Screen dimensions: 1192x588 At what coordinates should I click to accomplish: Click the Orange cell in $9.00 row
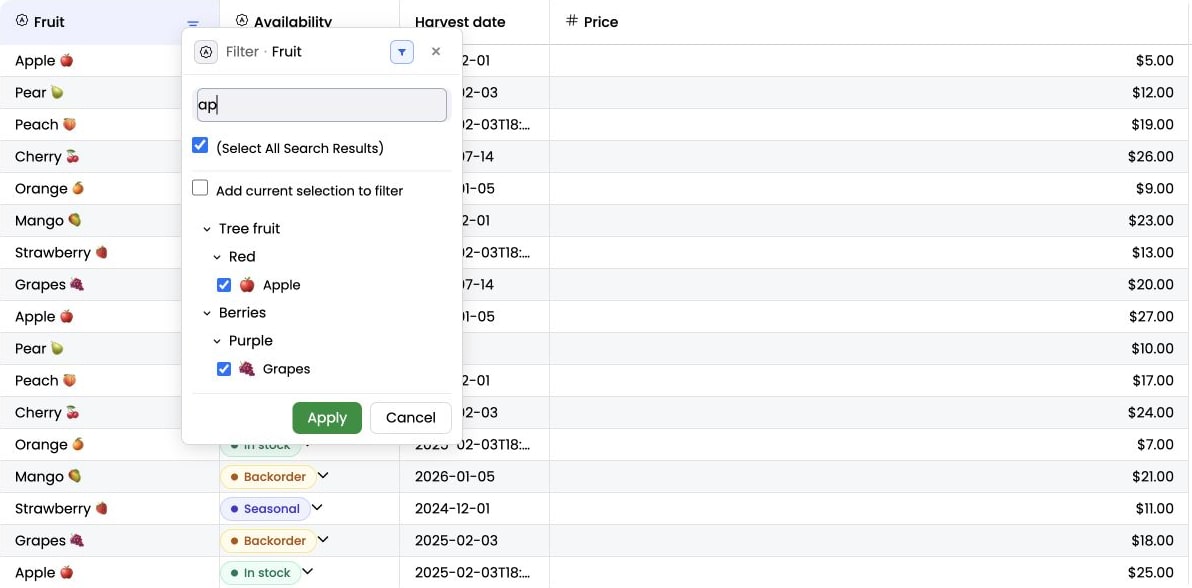pyautogui.click(x=109, y=188)
